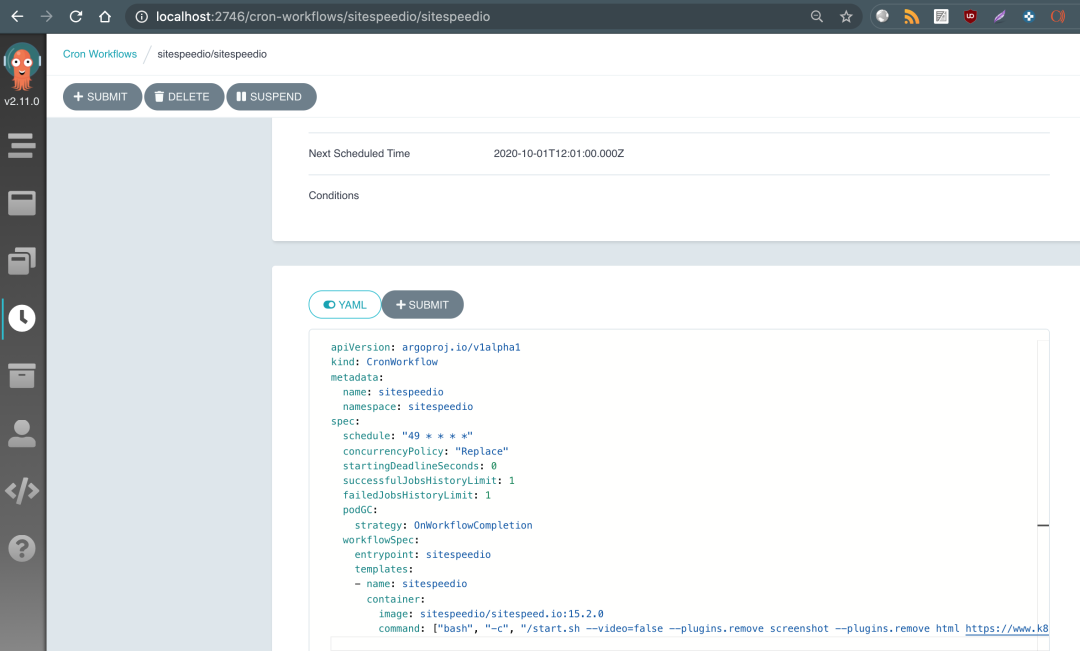The width and height of the screenshot is (1080, 651).
Task: Submit the cron workflow from top toolbar
Action: 102,96
